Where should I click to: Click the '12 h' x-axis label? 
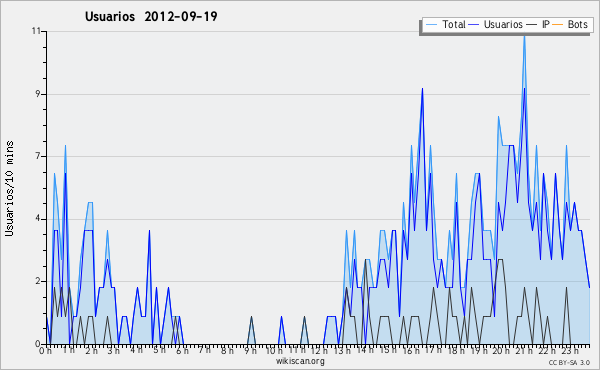319,351
